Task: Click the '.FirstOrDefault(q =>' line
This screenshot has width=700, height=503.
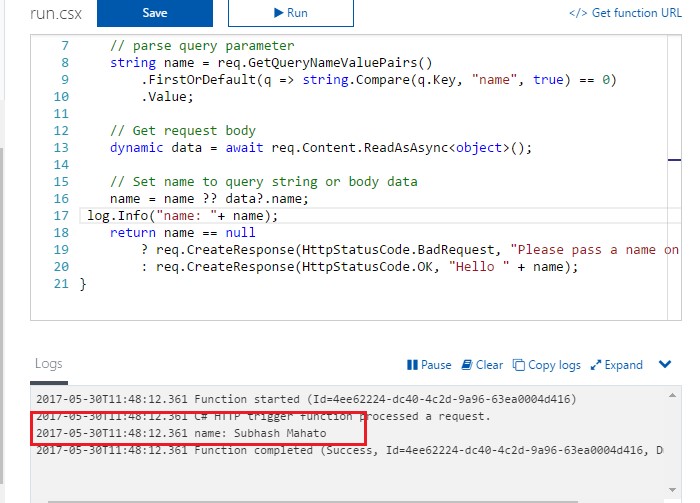Action: tap(379, 80)
